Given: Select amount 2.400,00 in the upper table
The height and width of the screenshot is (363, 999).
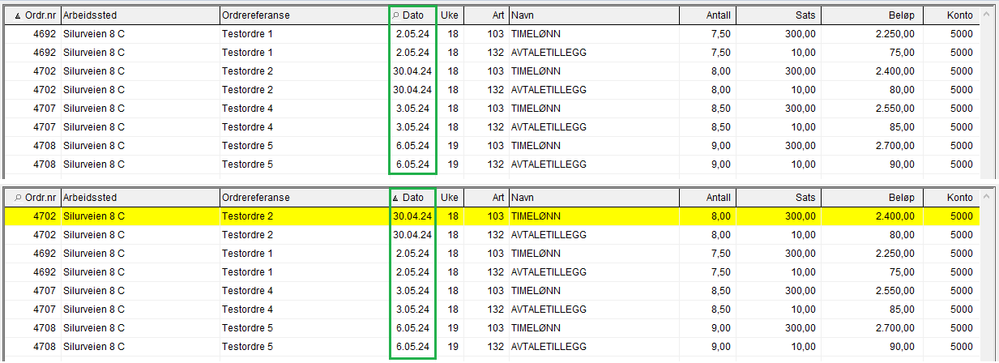Looking at the screenshot, I should pyautogui.click(x=895, y=71).
